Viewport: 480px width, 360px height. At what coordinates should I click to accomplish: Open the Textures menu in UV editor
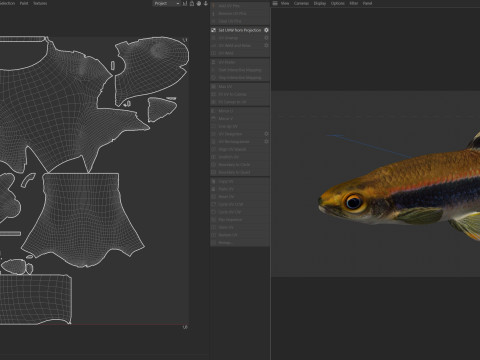point(40,3)
